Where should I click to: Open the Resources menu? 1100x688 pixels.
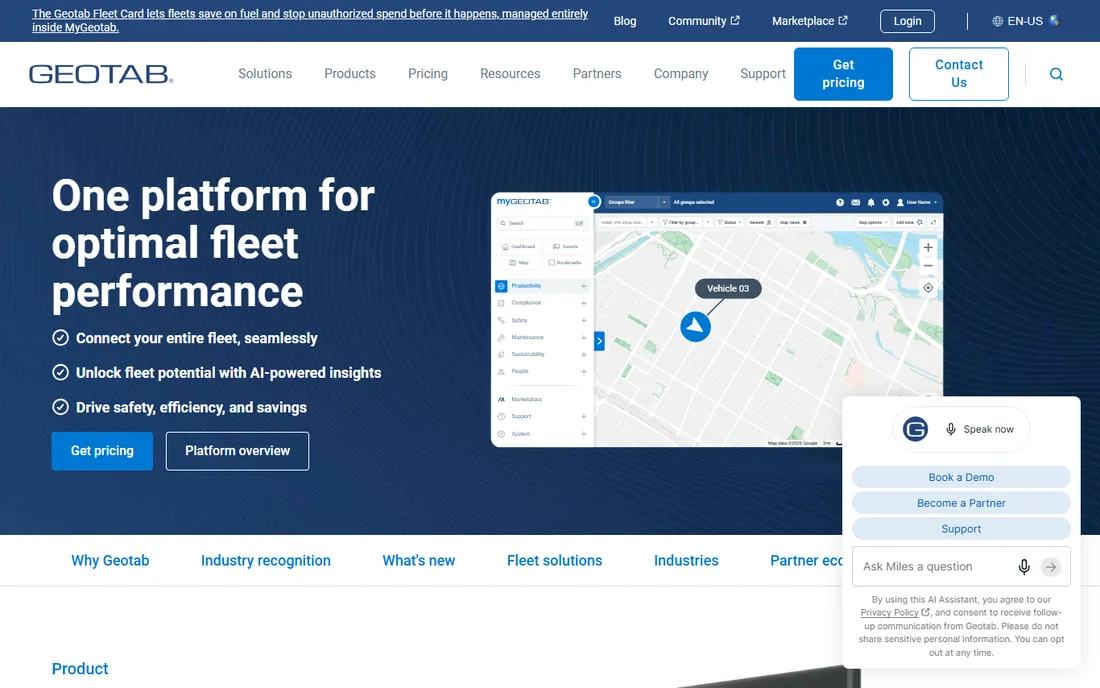click(510, 74)
